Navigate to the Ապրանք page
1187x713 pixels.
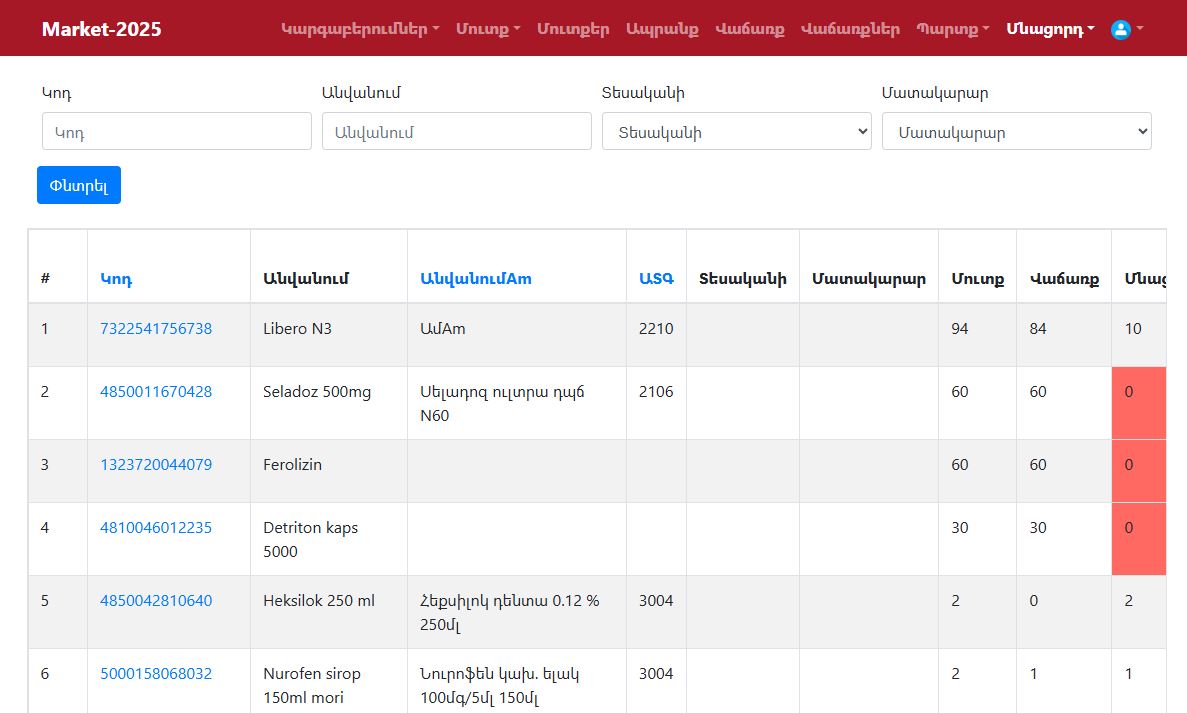coord(662,29)
